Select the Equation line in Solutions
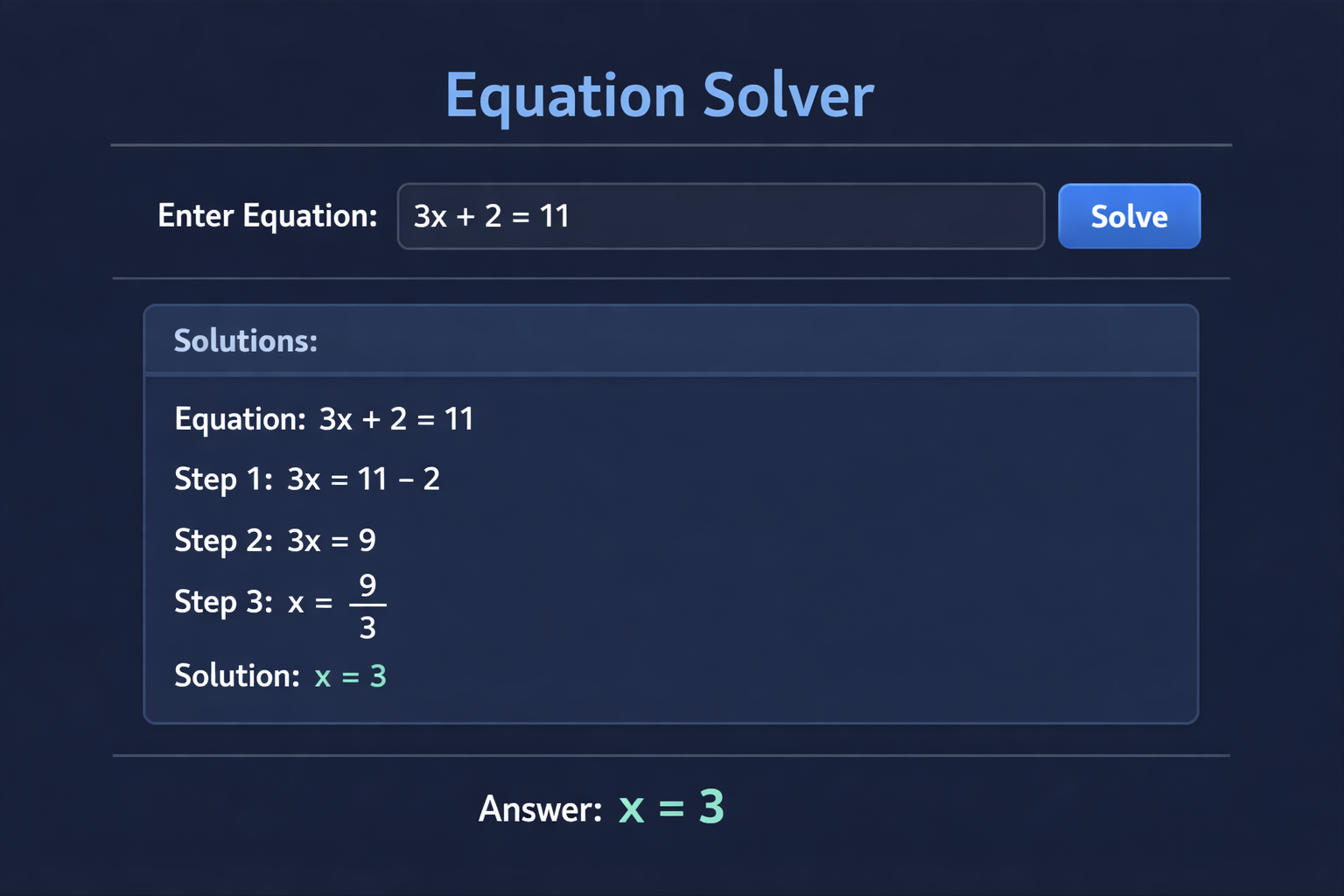 (324, 418)
